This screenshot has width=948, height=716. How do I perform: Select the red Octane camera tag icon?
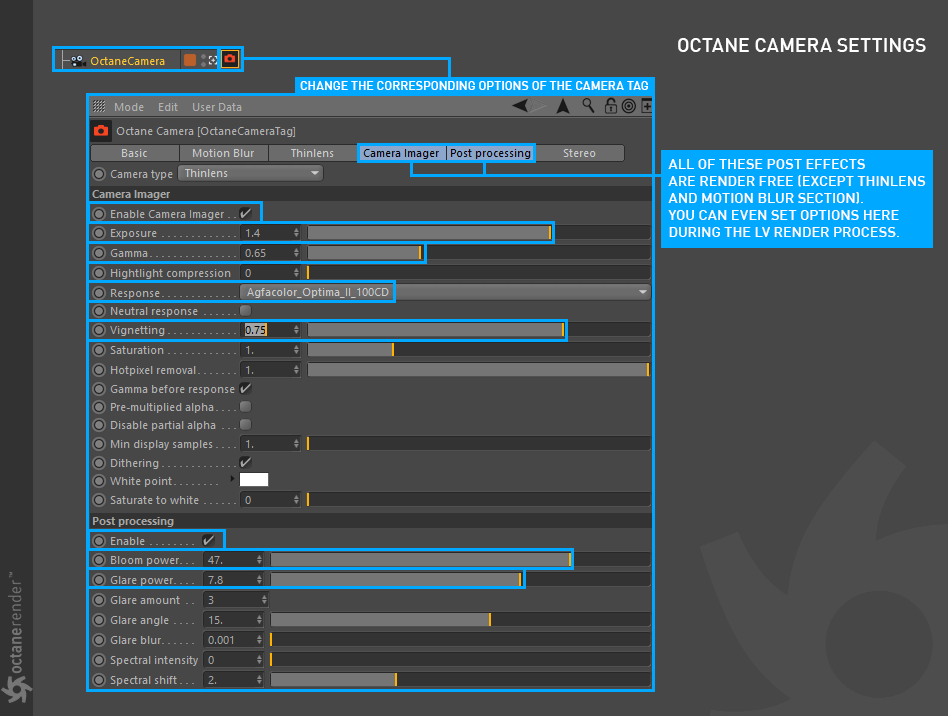click(230, 59)
